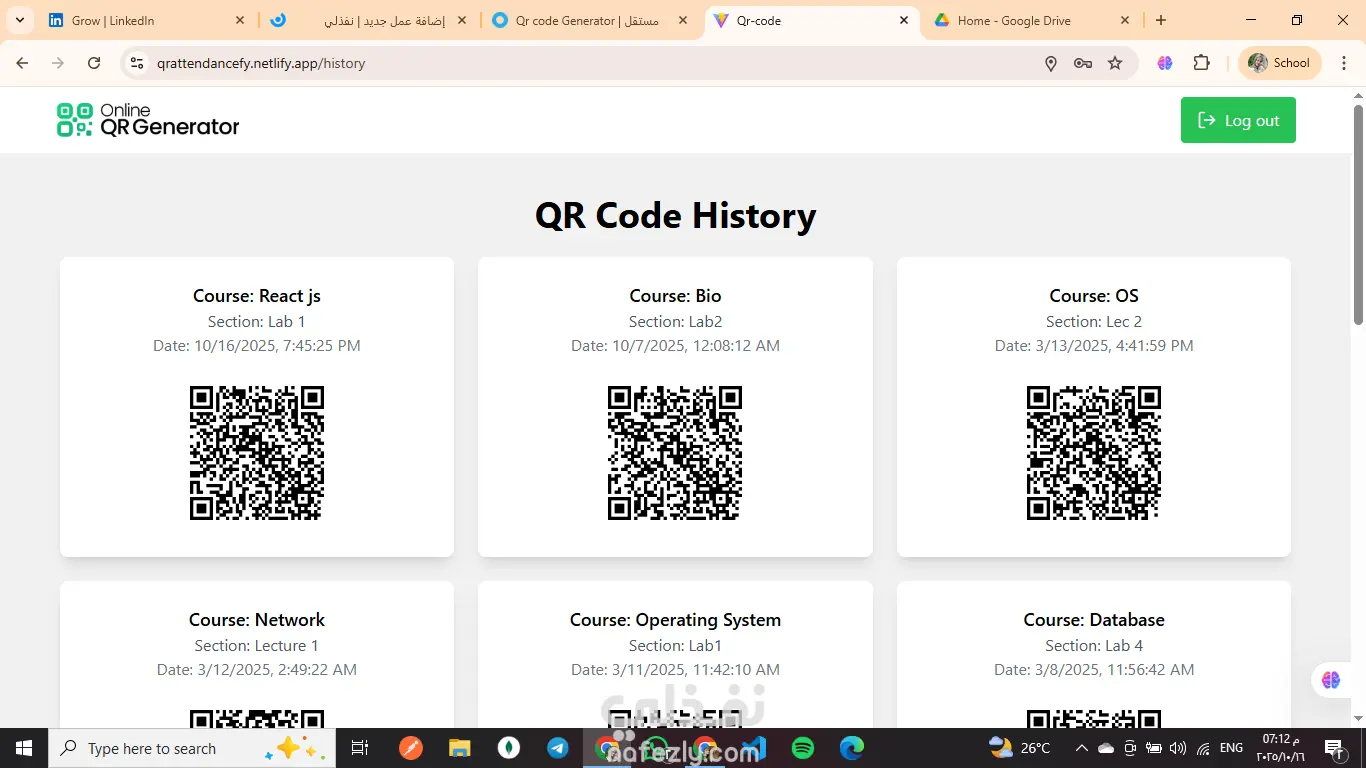Open a new browser tab

[1161, 20]
